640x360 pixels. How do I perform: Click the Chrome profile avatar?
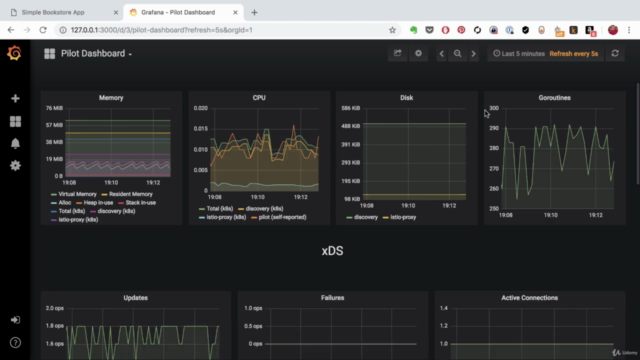(x=613, y=30)
